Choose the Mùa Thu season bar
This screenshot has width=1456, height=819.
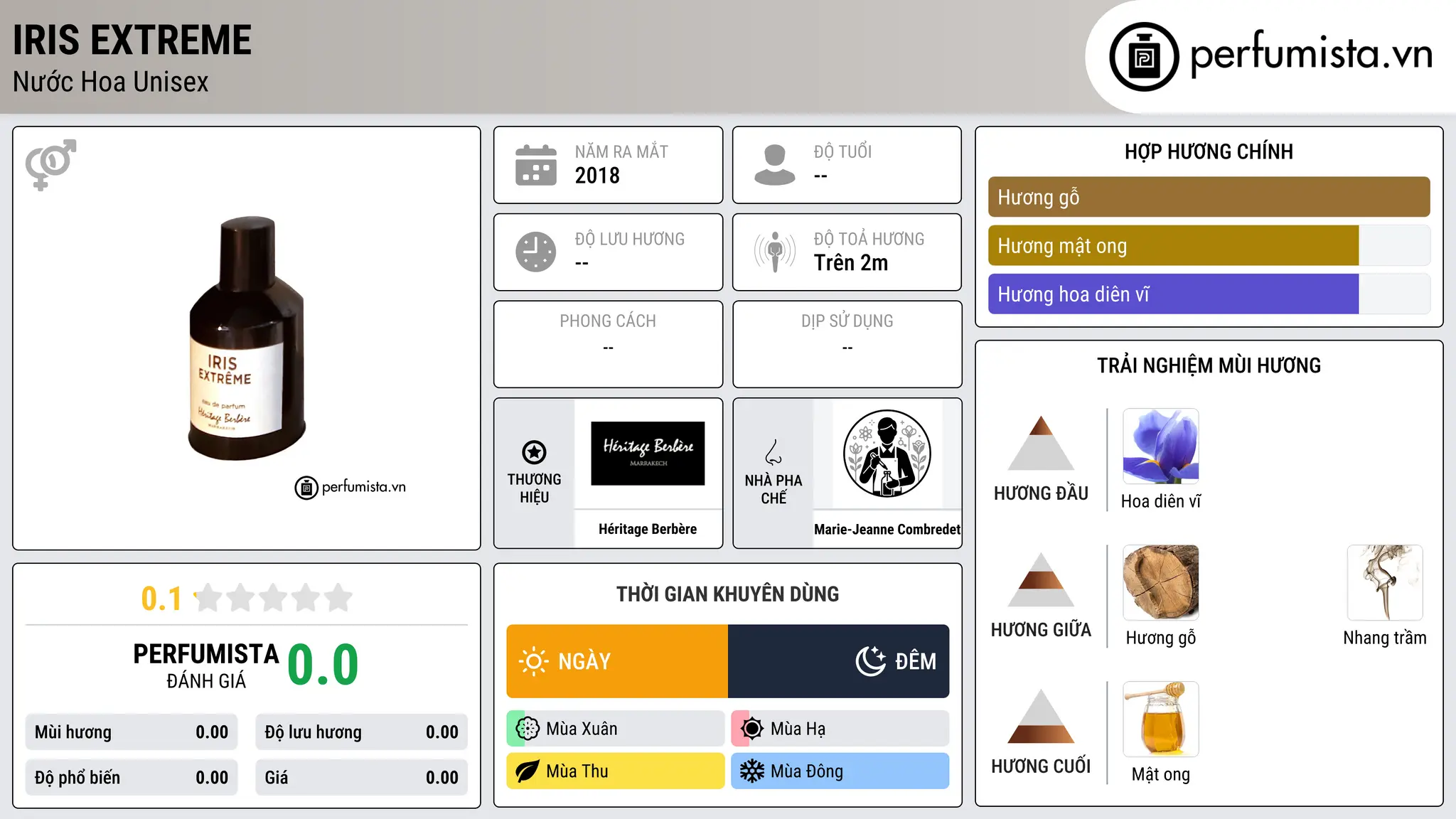[616, 771]
